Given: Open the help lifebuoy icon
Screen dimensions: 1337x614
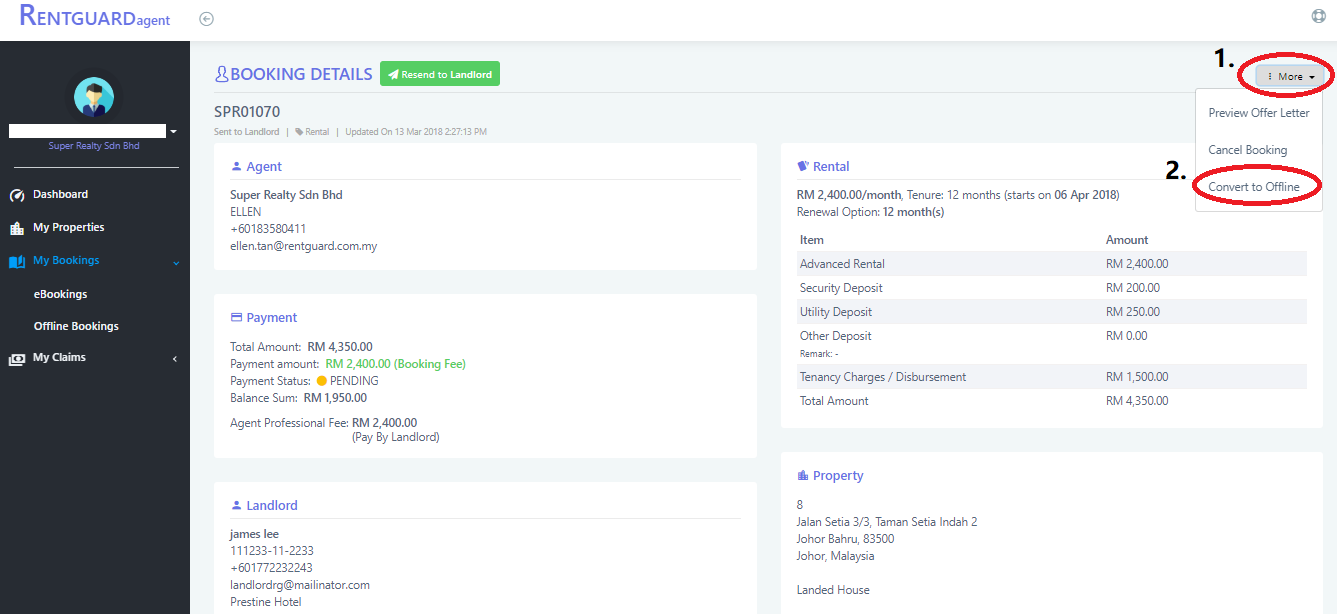Looking at the screenshot, I should pos(1319,16).
